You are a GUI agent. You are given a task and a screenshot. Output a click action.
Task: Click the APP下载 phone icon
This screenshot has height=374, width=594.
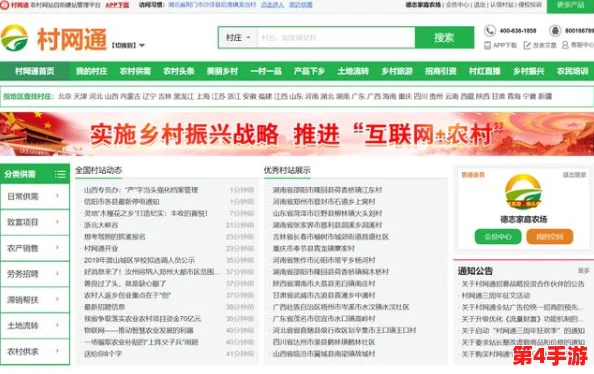(488, 45)
